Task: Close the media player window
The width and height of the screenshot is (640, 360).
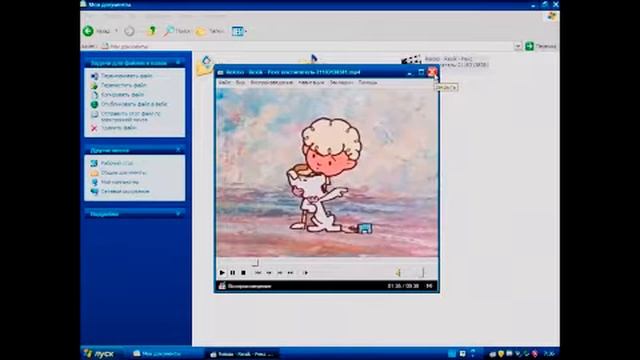Action: point(432,72)
